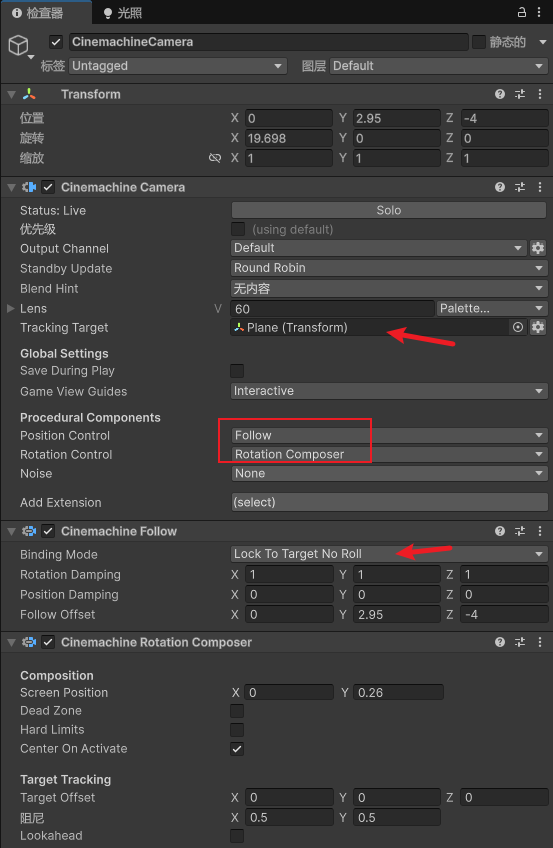
Task: Click the Solo button
Action: pos(389,210)
